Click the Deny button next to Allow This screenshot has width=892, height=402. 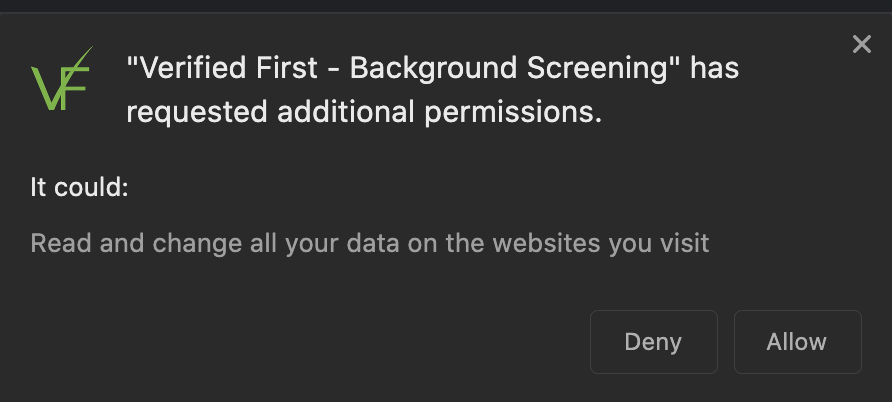[x=654, y=342]
